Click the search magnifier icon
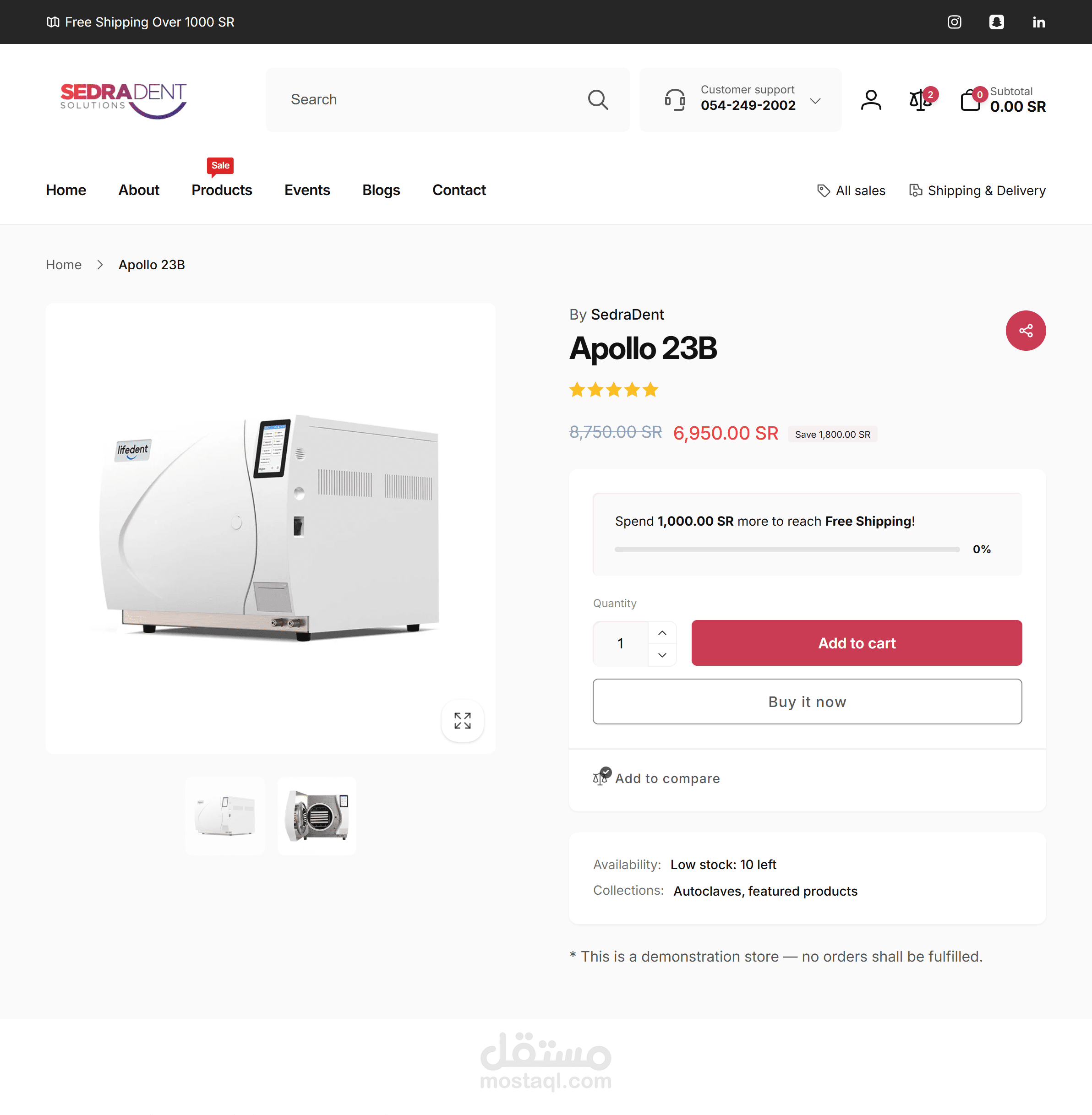This screenshot has height=1115, width=1092. pyautogui.click(x=598, y=100)
